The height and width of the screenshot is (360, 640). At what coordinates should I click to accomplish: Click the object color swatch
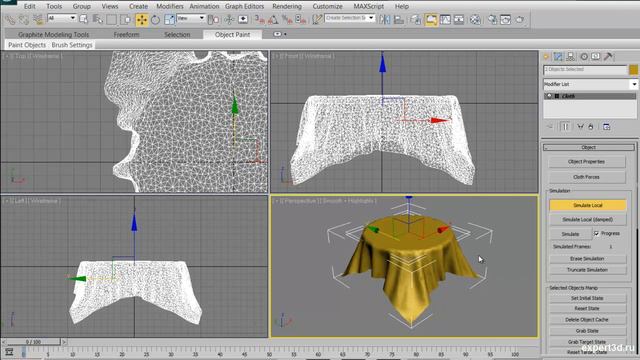[x=633, y=70]
